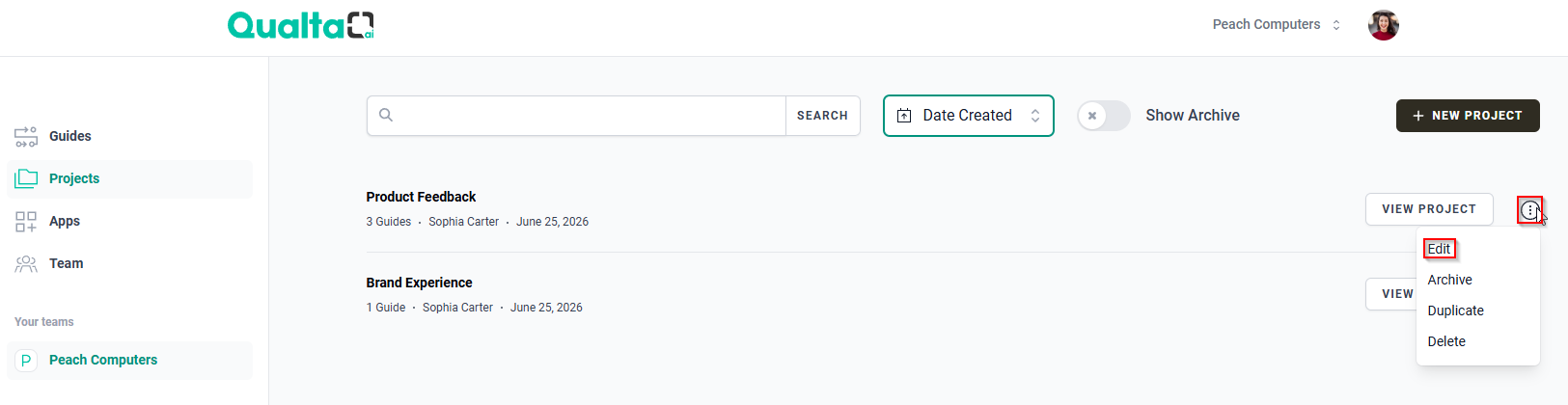Click the VIEW button for Brand Experience

[x=1391, y=294]
